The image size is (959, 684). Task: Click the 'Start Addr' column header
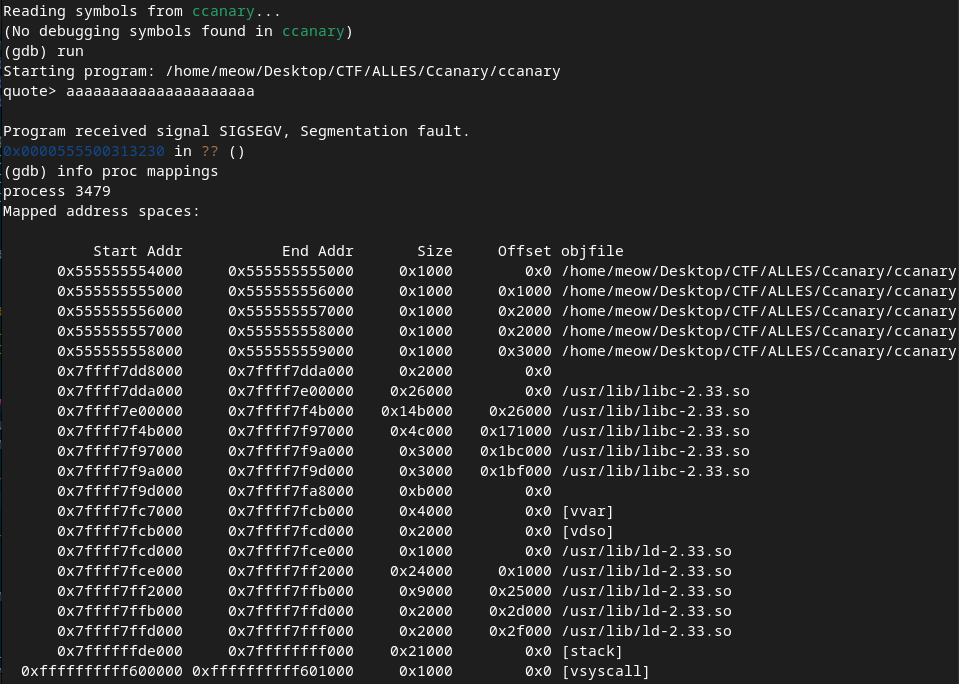(x=138, y=251)
